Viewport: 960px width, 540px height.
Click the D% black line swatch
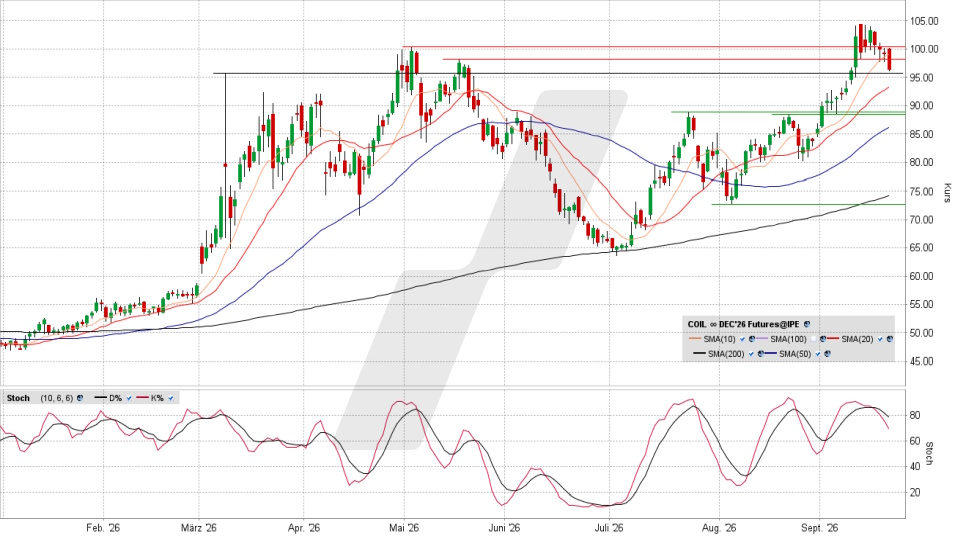click(x=100, y=397)
